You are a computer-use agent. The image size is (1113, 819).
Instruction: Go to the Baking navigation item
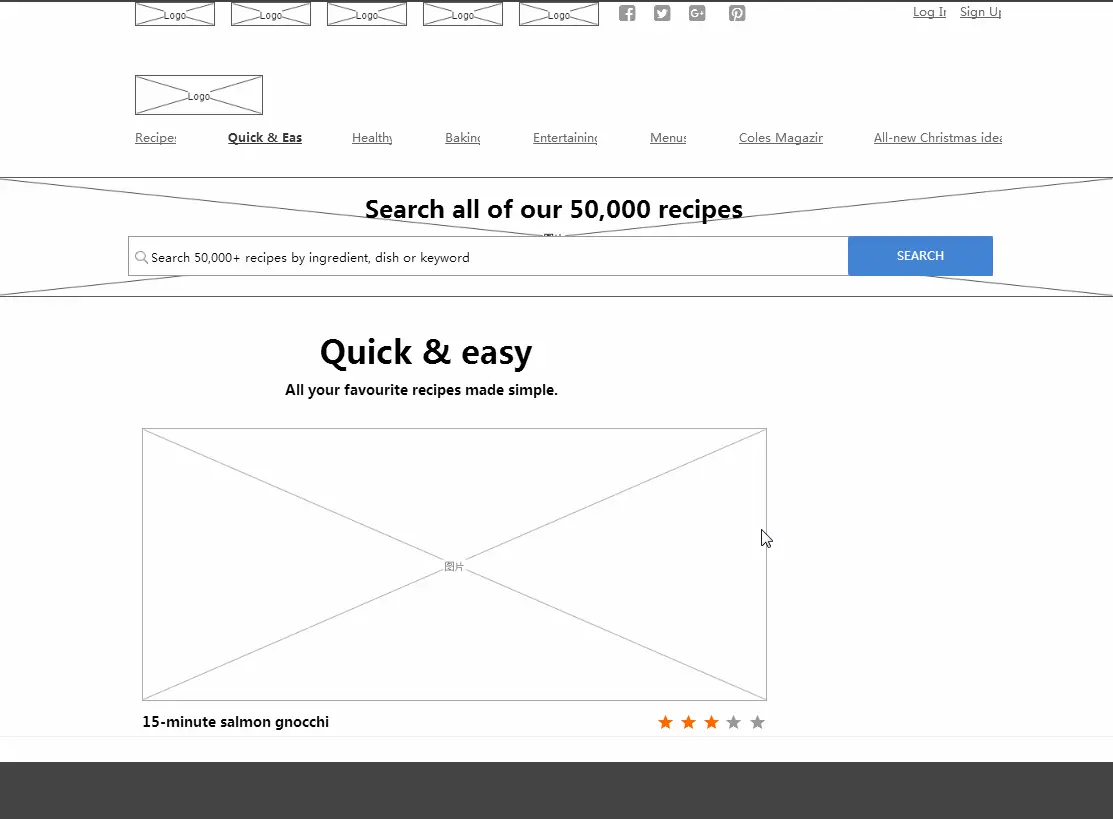coord(463,138)
